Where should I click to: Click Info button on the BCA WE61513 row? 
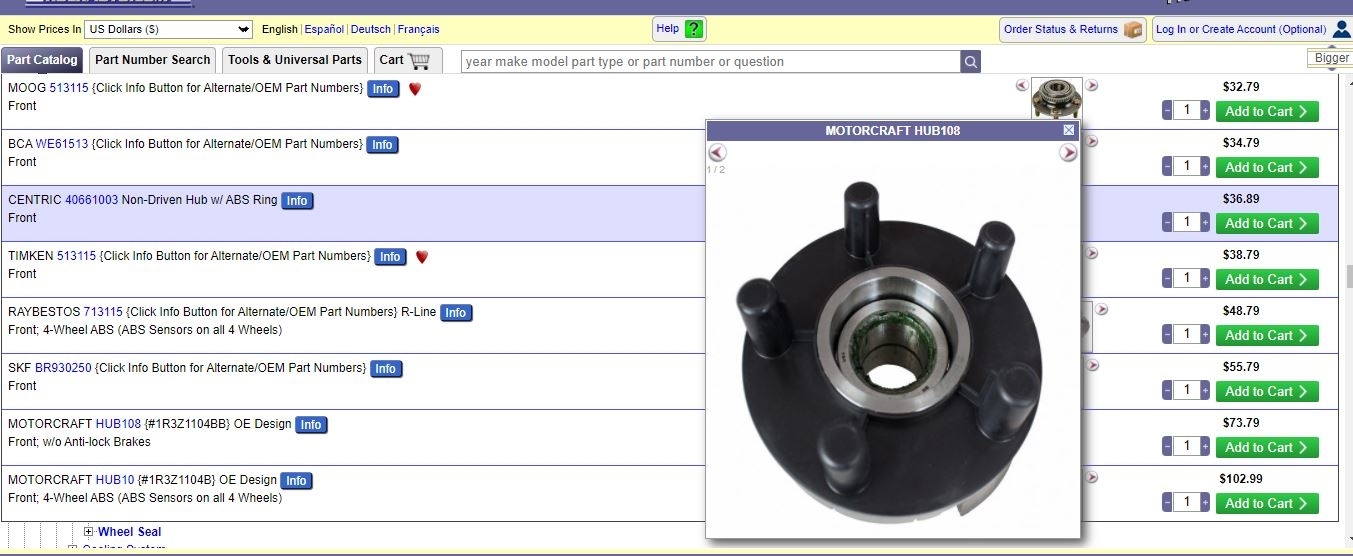(382, 145)
